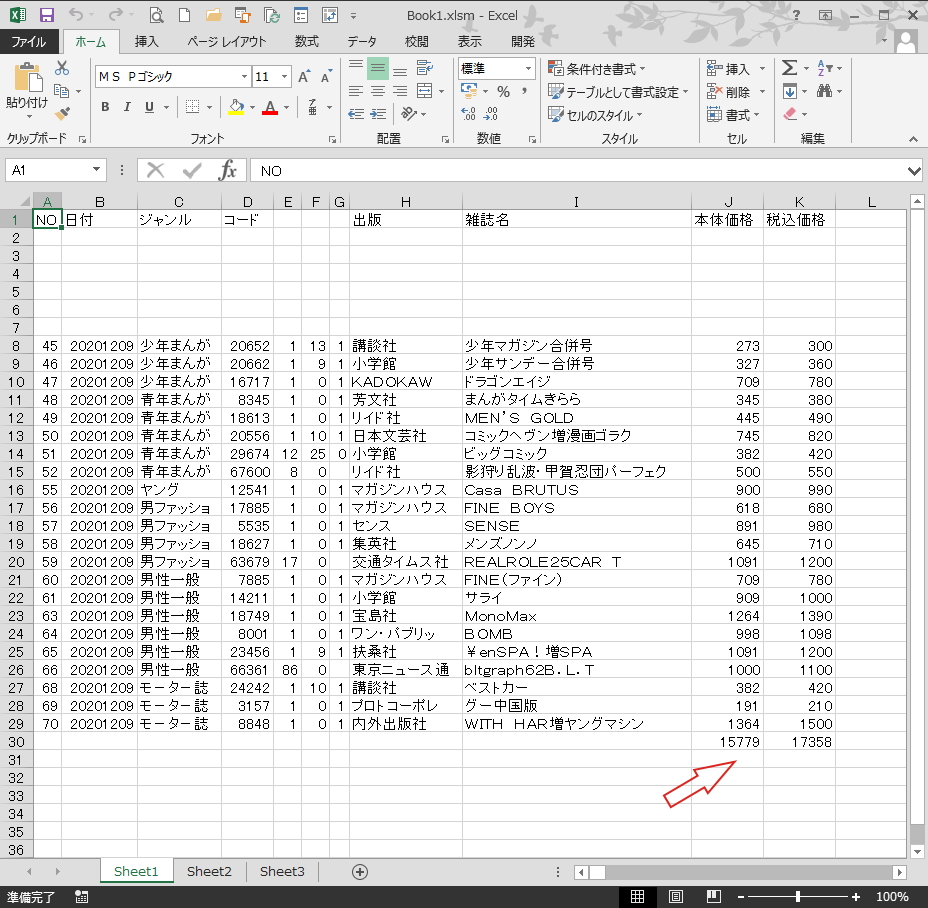
Task: Apply percent style format
Action: (504, 91)
